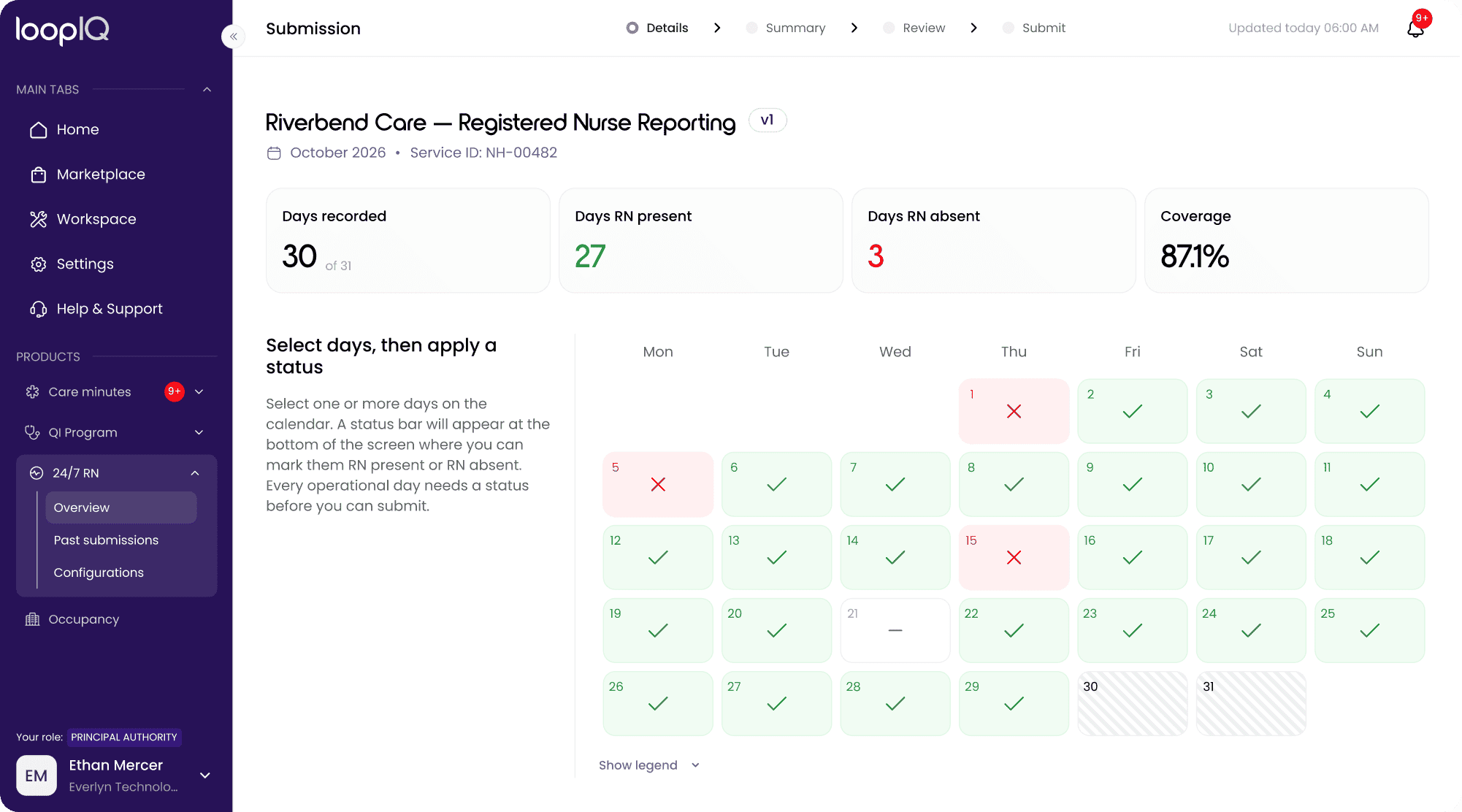Click the Updated today 06:00 AM text
The image size is (1462, 812).
pyautogui.click(x=1304, y=28)
